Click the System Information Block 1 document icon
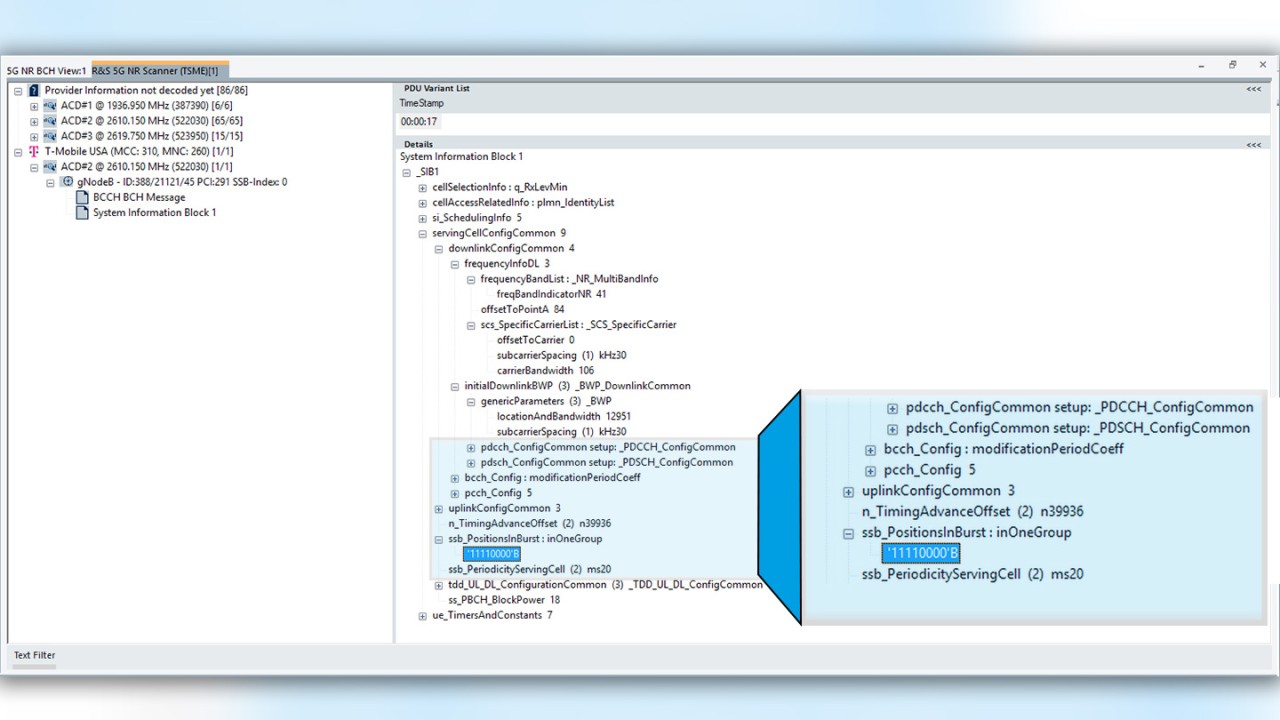 [83, 213]
